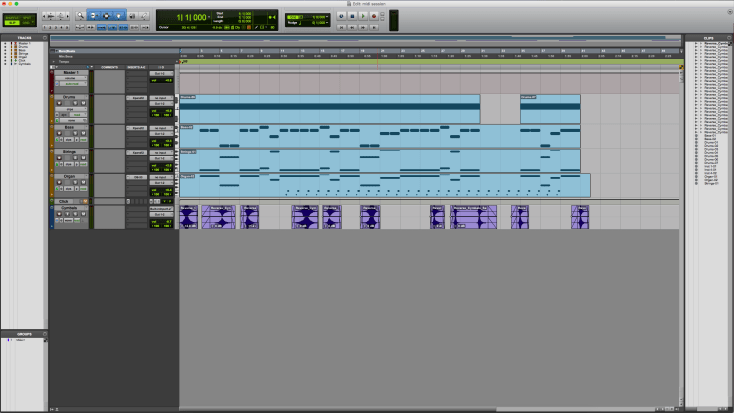This screenshot has height=413, width=734.
Task: Open Drums track Kontakt insert selector
Action: (x=137, y=98)
